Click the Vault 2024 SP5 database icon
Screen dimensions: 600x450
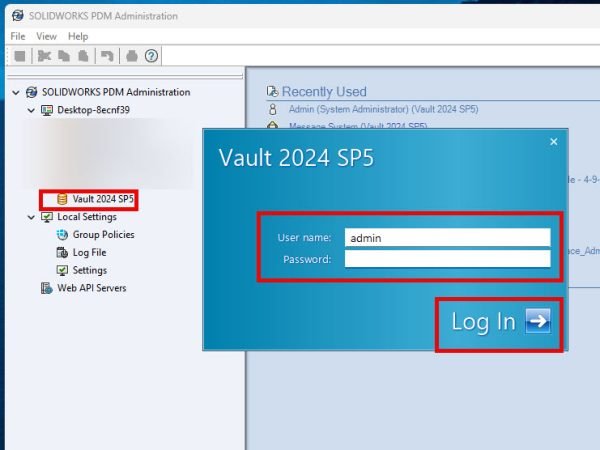pos(62,199)
